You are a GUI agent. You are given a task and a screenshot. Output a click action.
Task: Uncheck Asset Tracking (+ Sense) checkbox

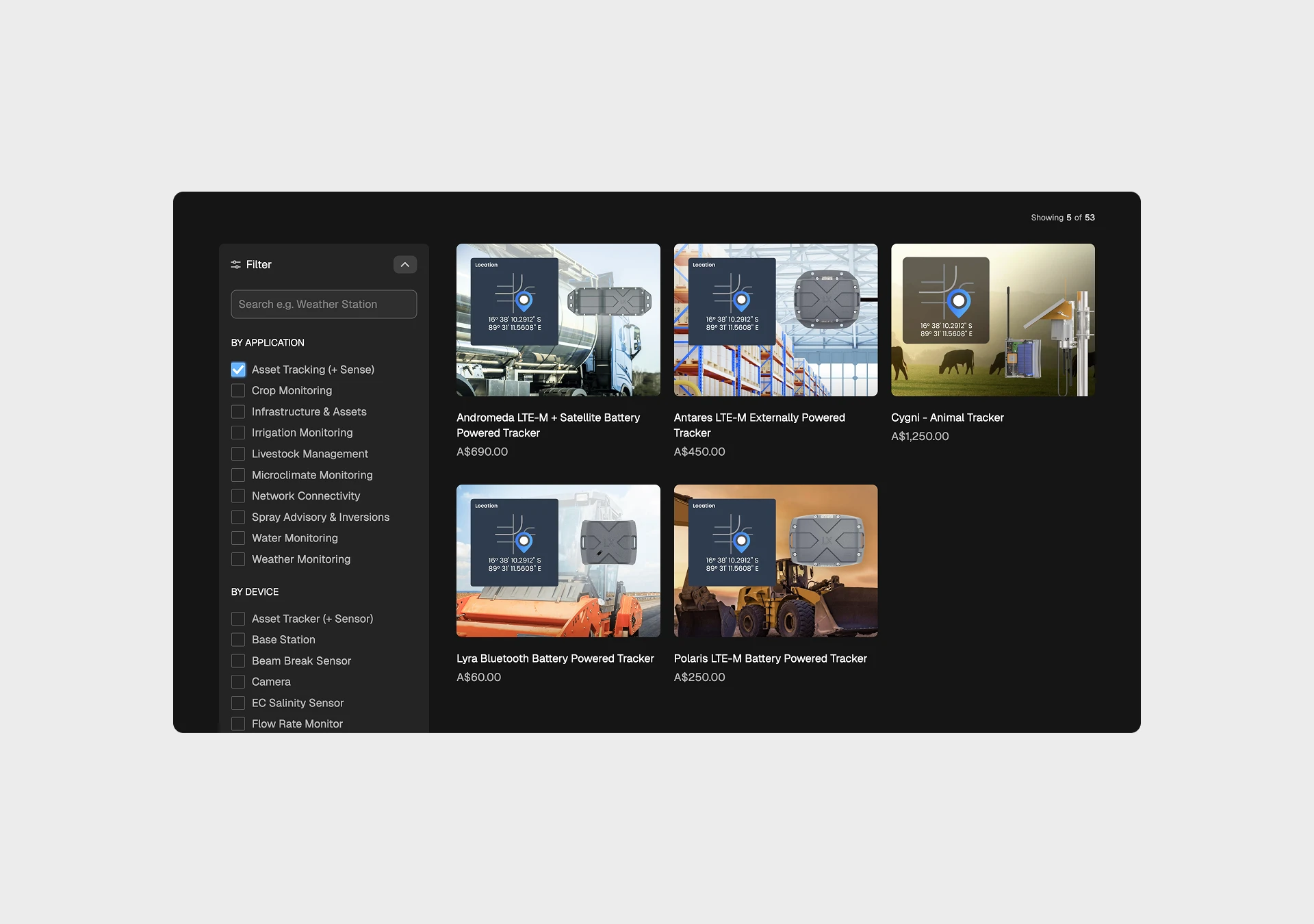coord(238,370)
